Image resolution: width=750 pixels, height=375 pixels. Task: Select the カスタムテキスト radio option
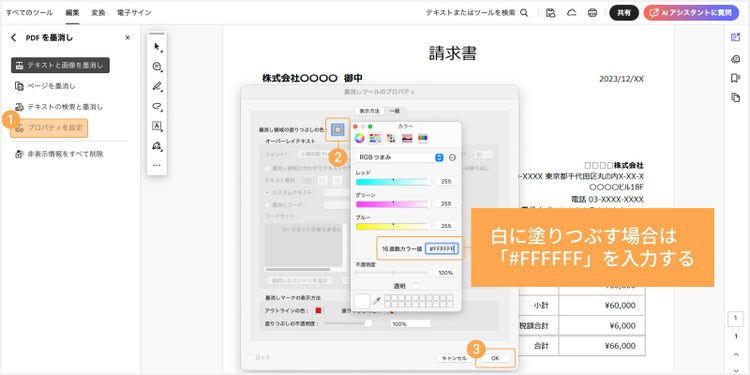pos(267,192)
